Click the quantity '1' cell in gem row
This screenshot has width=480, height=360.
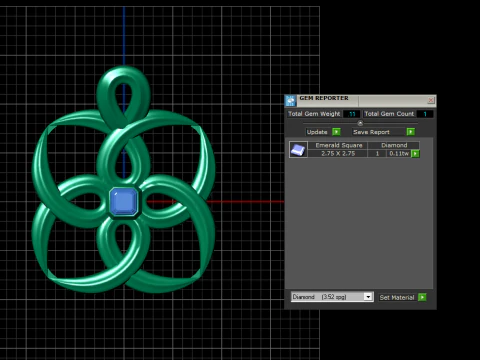pos(377,154)
